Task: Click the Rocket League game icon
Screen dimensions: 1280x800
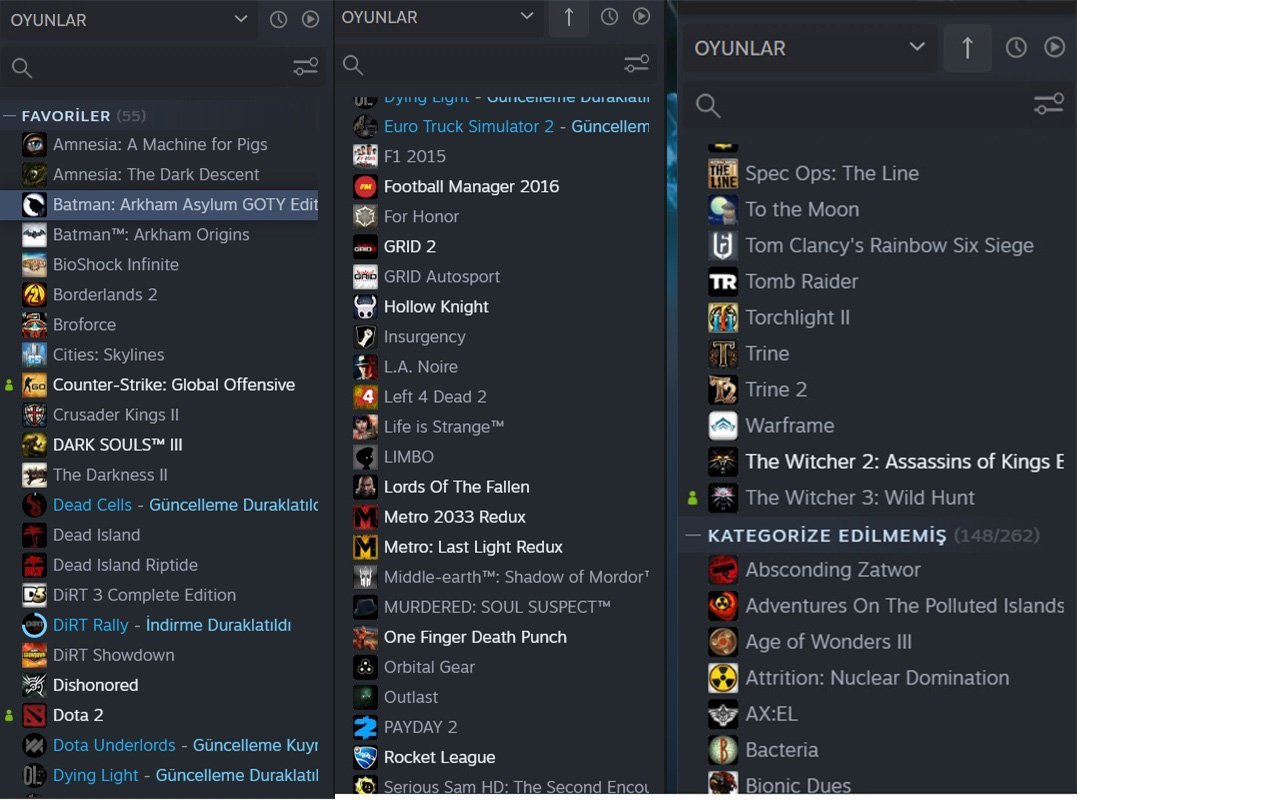Action: [x=365, y=757]
